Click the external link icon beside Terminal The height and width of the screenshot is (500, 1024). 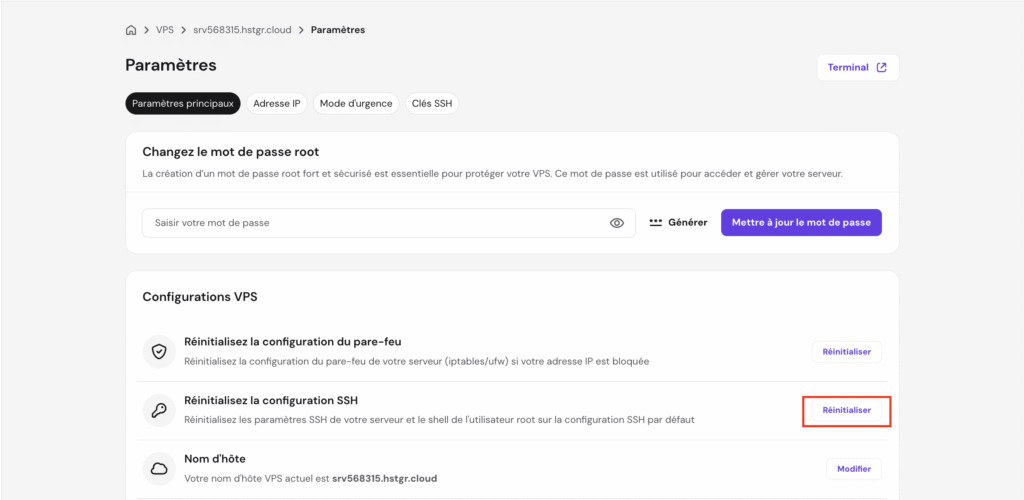click(881, 68)
